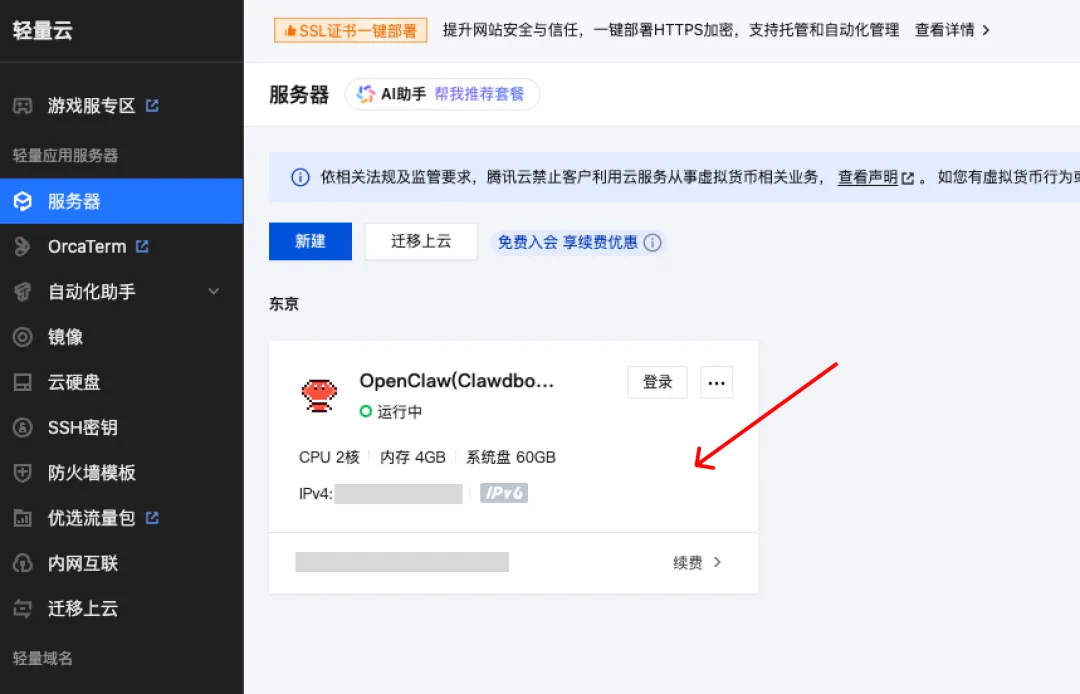
Task: Click external link icon beside 游戏服专区
Action: click(152, 106)
